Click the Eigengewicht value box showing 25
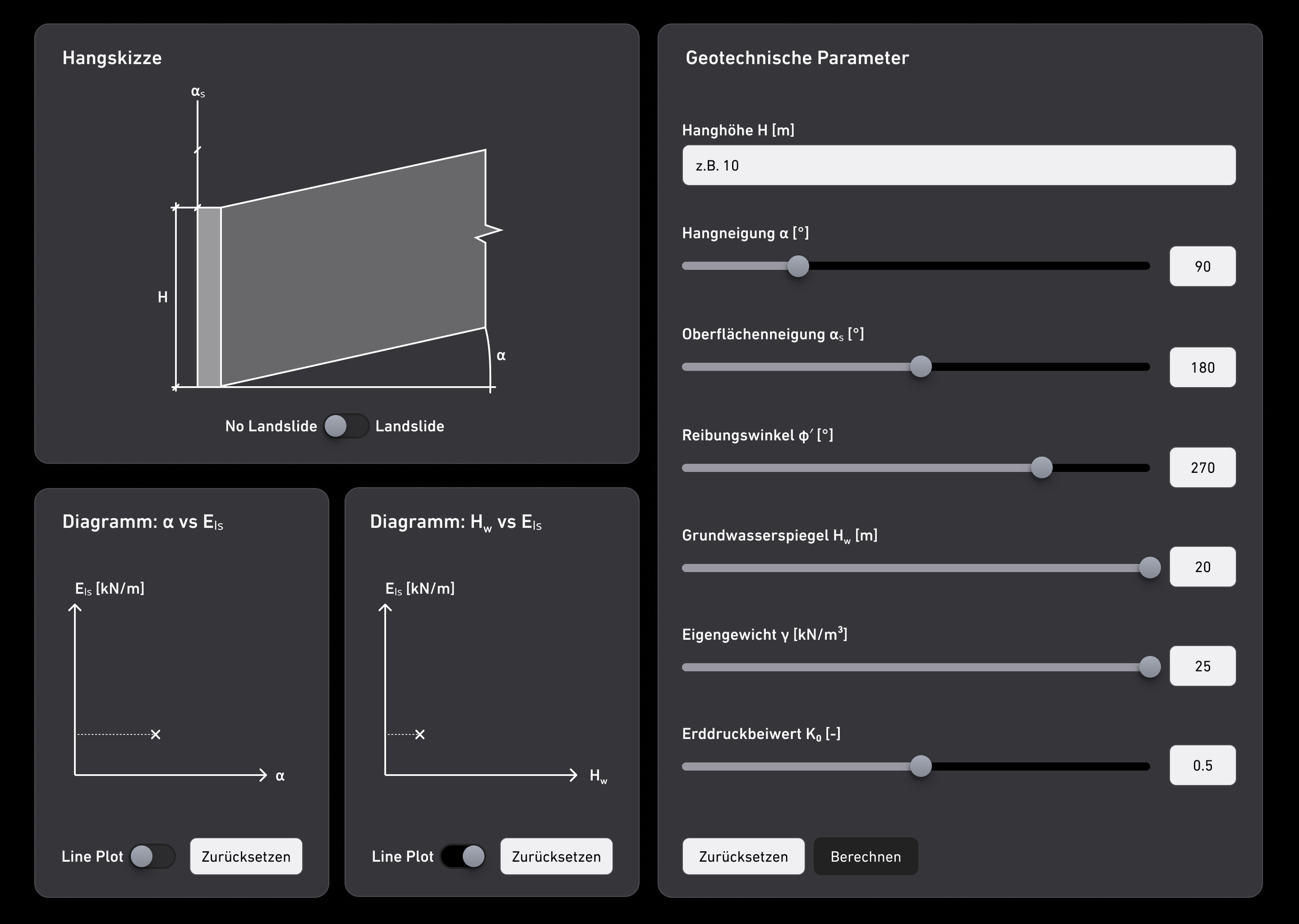1299x924 pixels. (1202, 666)
